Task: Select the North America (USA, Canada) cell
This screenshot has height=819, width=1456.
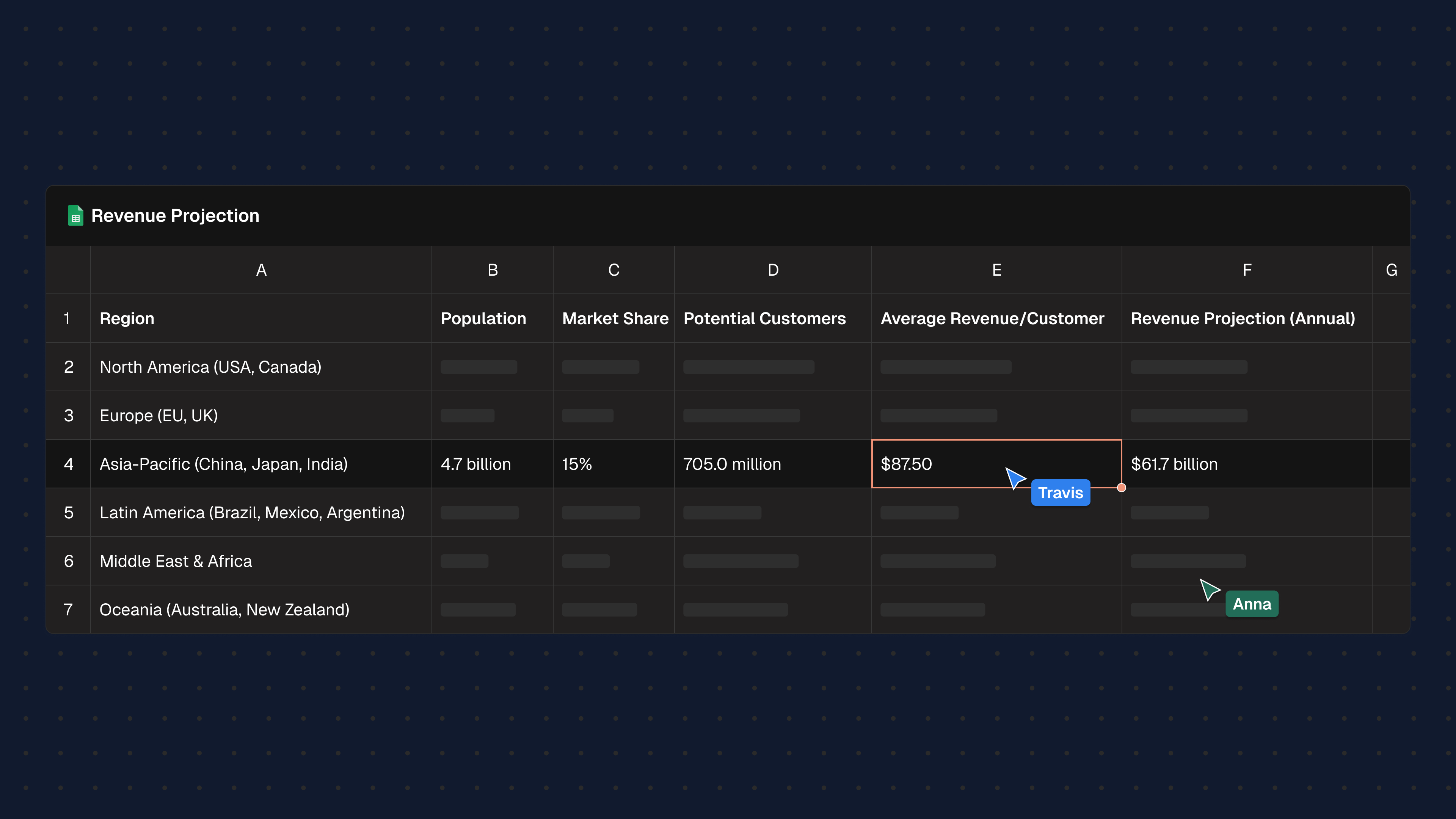Action: pyautogui.click(x=261, y=367)
